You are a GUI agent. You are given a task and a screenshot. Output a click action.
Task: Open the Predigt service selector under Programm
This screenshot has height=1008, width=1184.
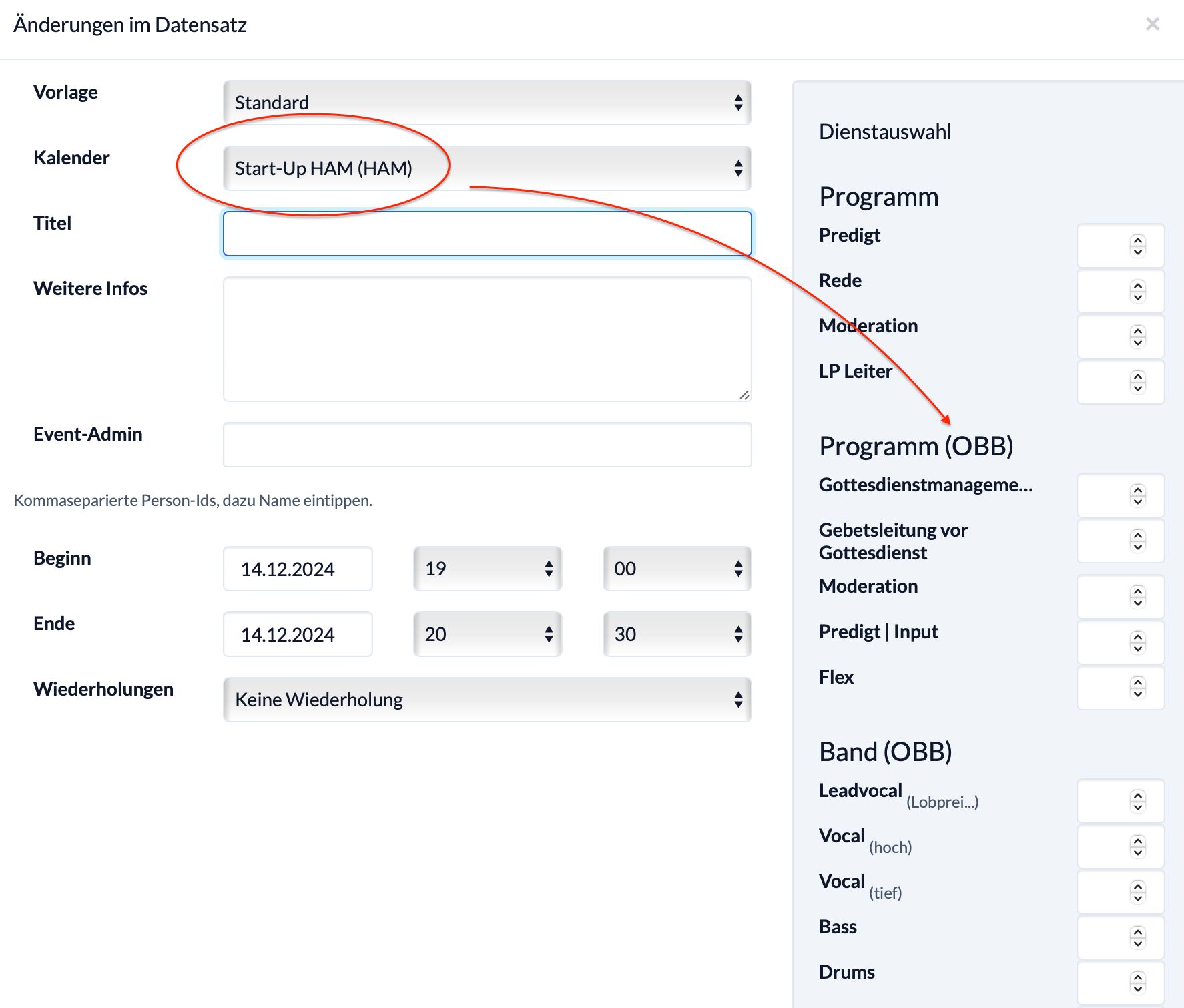[x=1121, y=246]
